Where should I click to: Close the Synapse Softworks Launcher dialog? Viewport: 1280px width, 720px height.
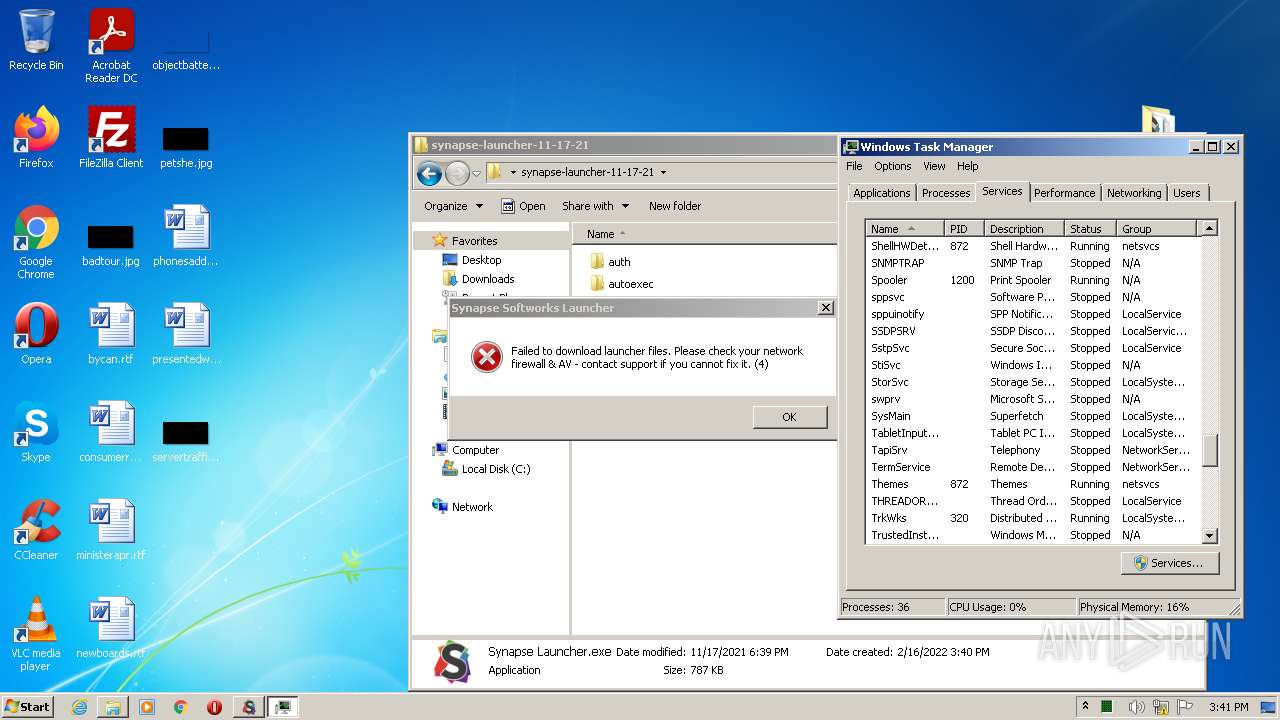[x=825, y=308]
